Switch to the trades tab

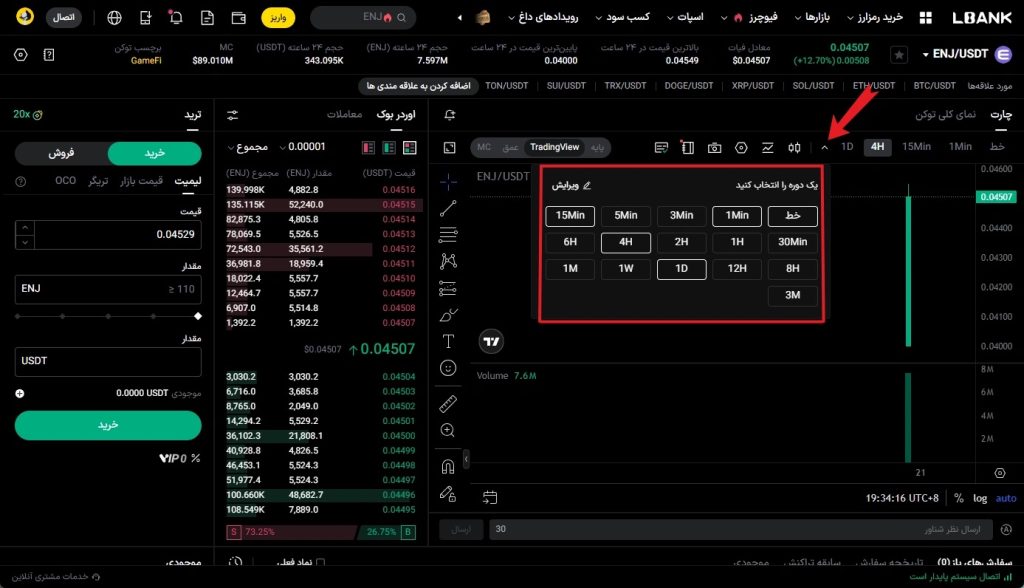[344, 115]
